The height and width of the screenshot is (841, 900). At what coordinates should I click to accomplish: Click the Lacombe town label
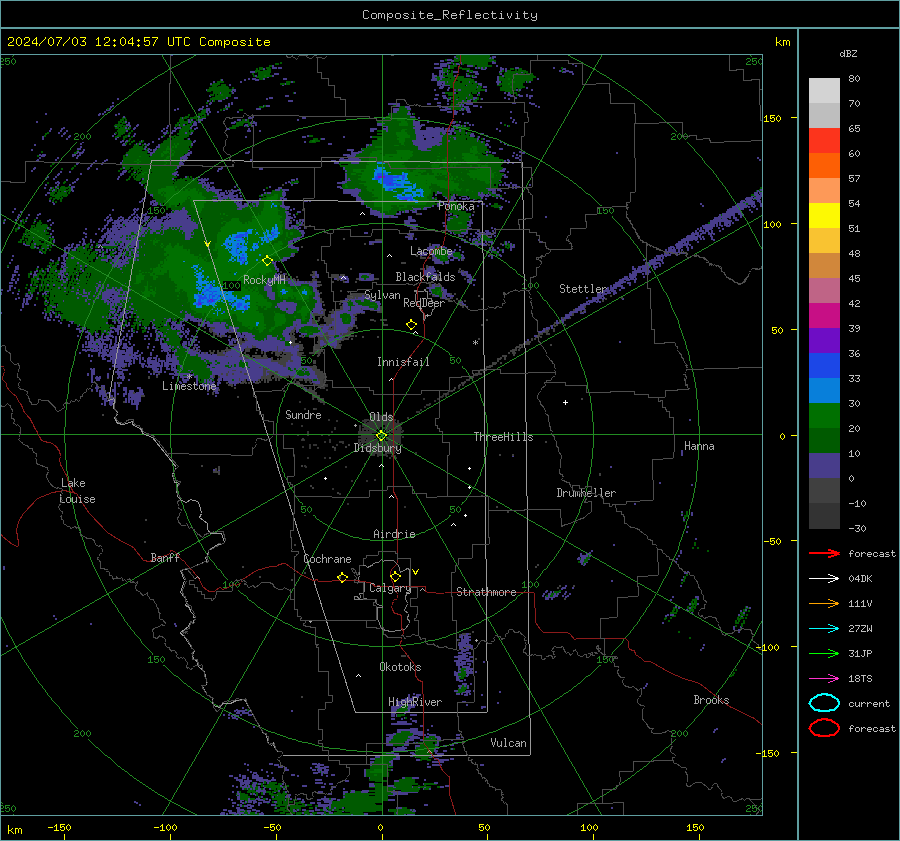(x=431, y=251)
